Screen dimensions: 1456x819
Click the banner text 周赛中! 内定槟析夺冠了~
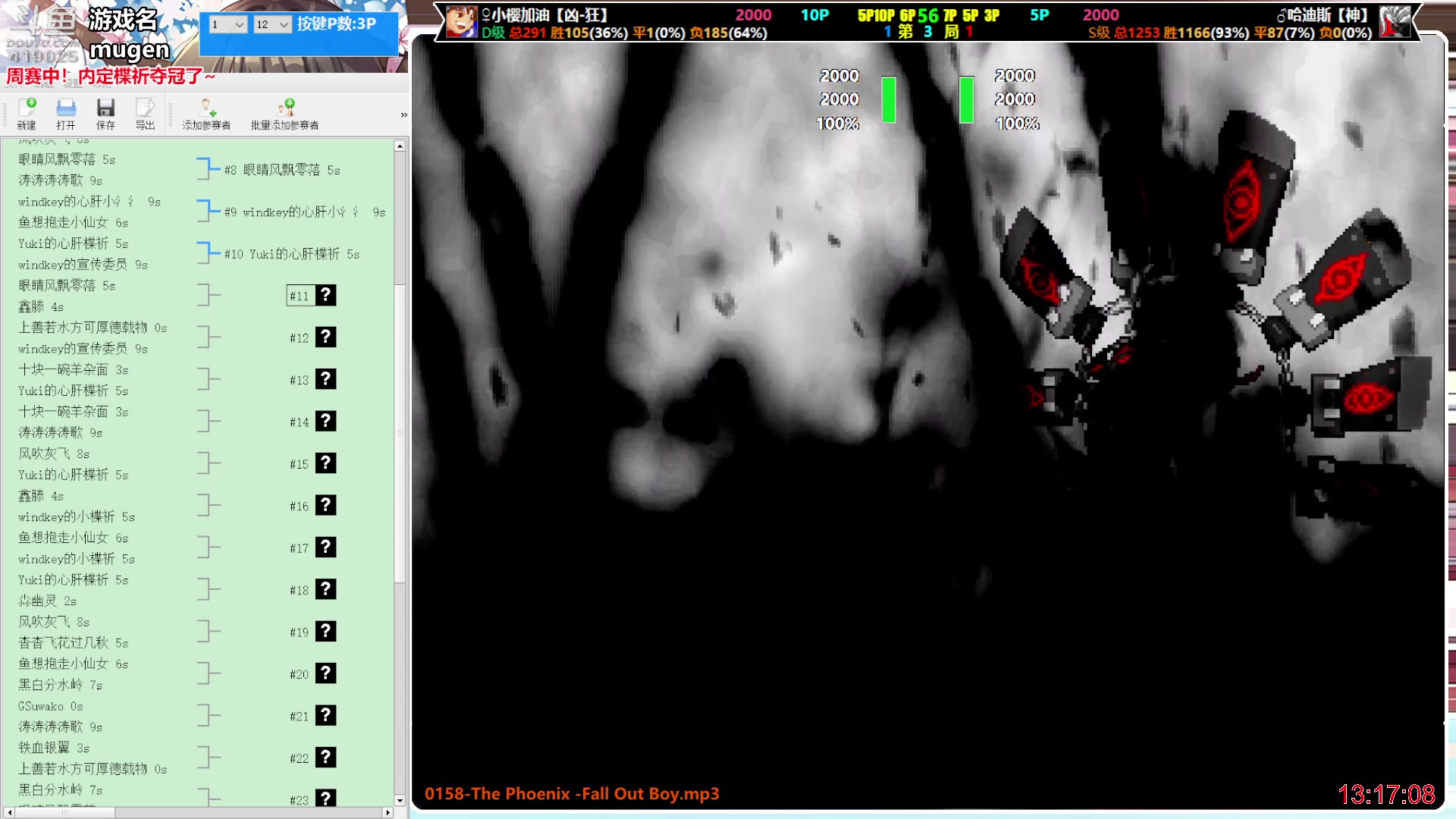111,76
